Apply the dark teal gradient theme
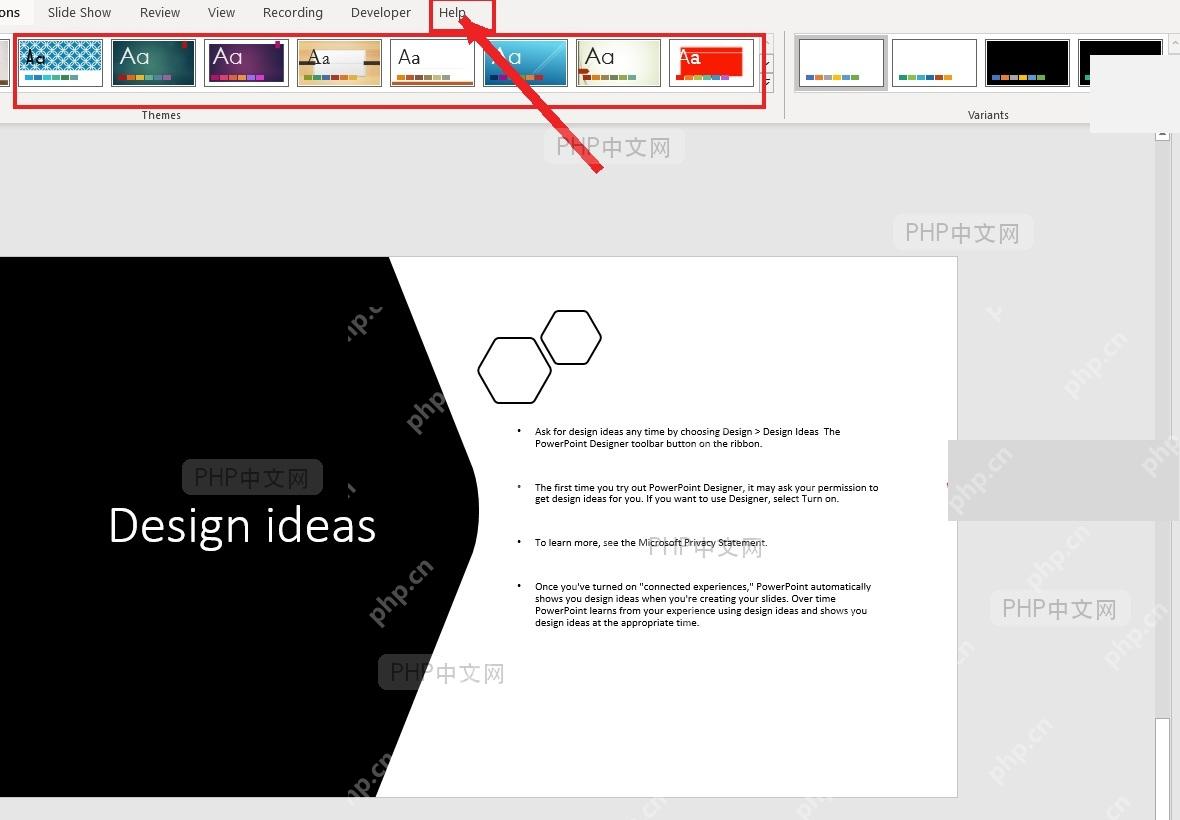1180x820 pixels. [154, 62]
